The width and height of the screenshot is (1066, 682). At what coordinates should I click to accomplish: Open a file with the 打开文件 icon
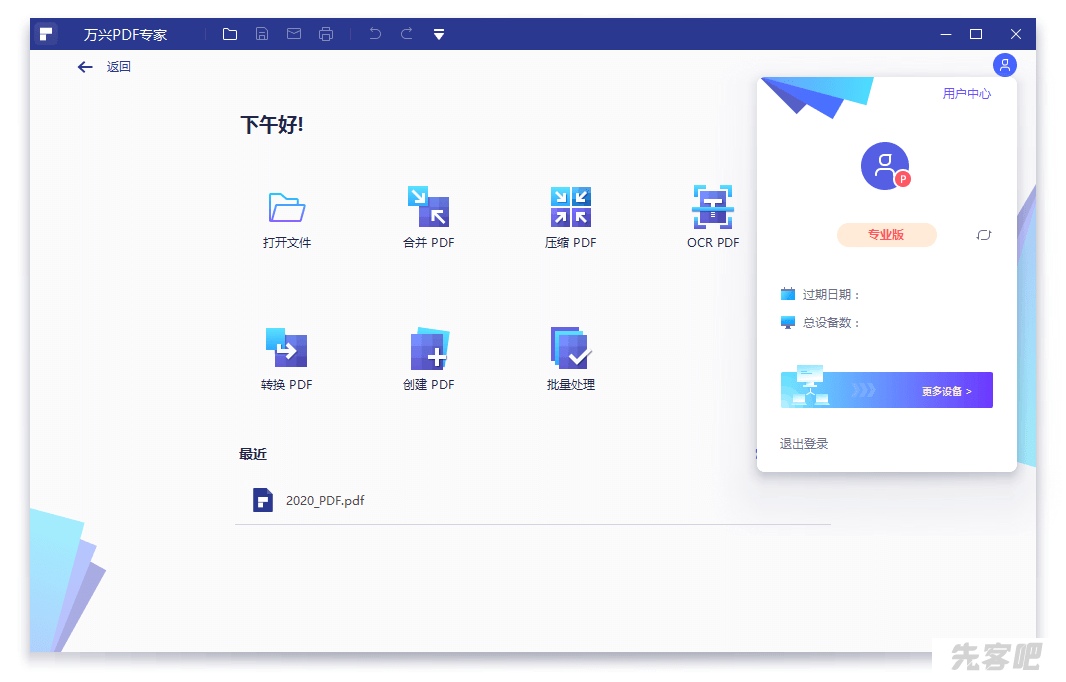pos(287,207)
